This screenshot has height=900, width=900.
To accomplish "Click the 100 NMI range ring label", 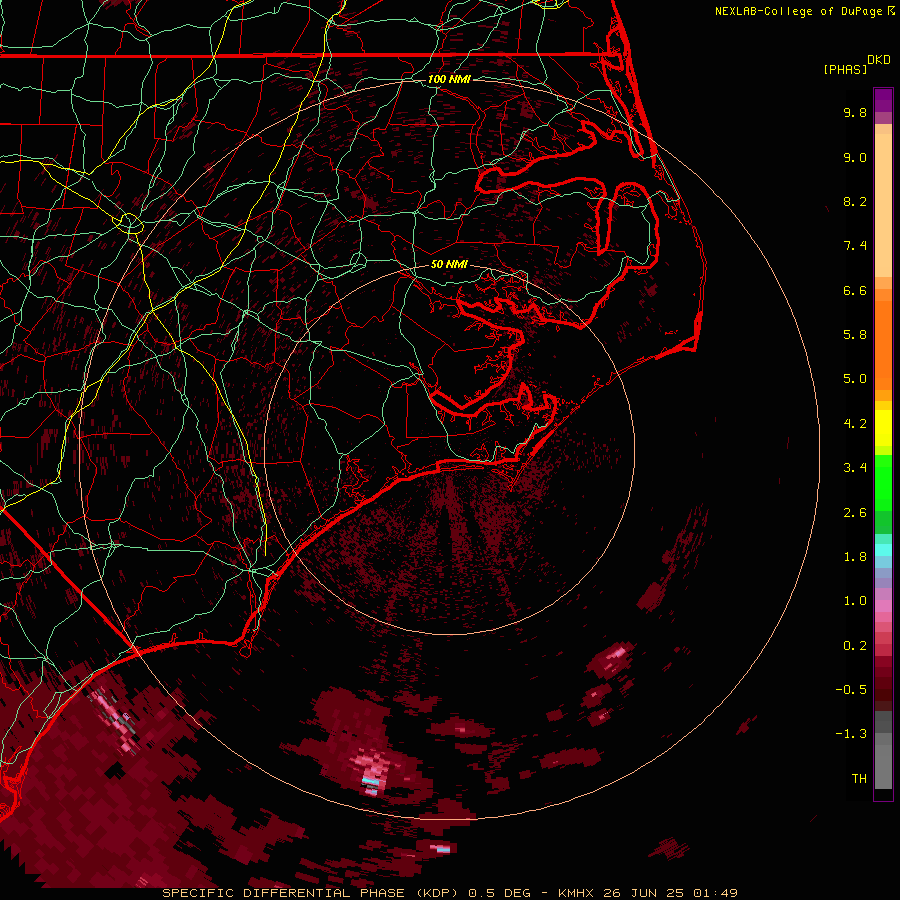I will (x=449, y=79).
